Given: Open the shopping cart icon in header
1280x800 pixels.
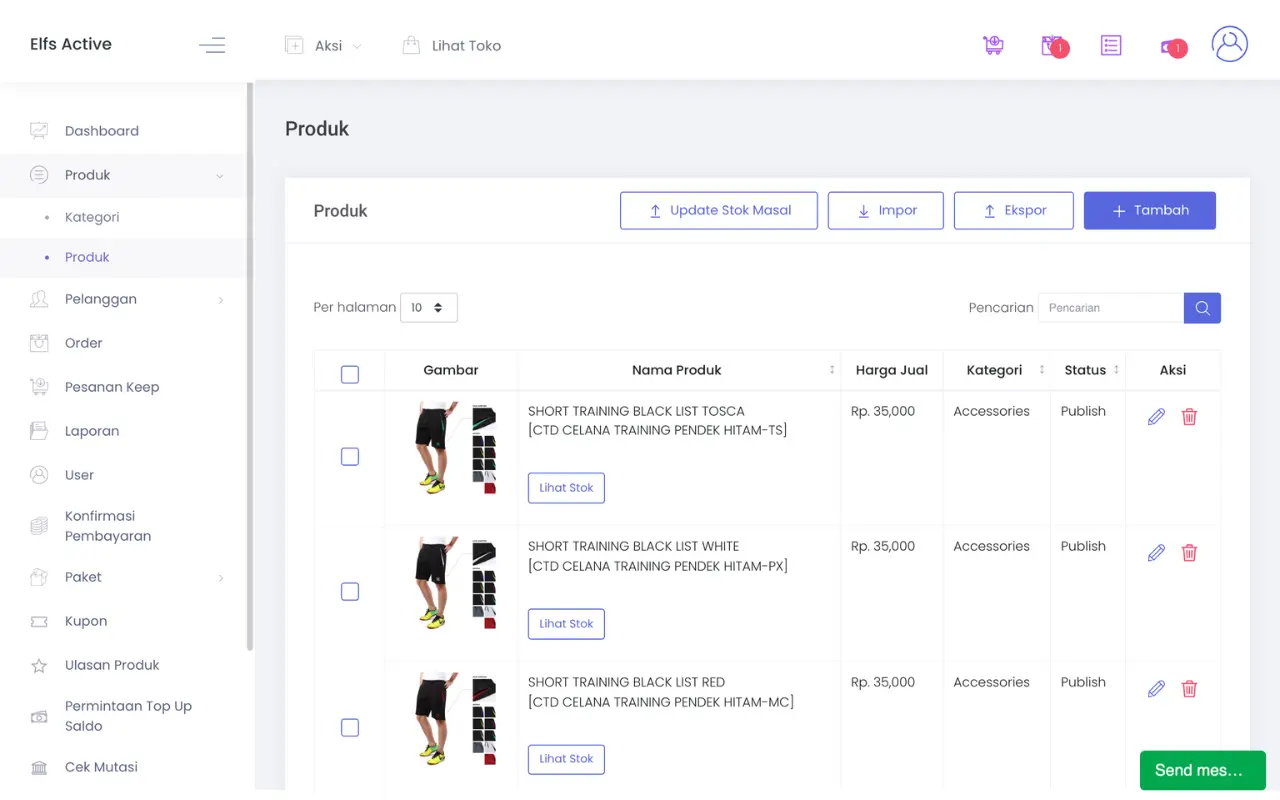Looking at the screenshot, I should [993, 45].
